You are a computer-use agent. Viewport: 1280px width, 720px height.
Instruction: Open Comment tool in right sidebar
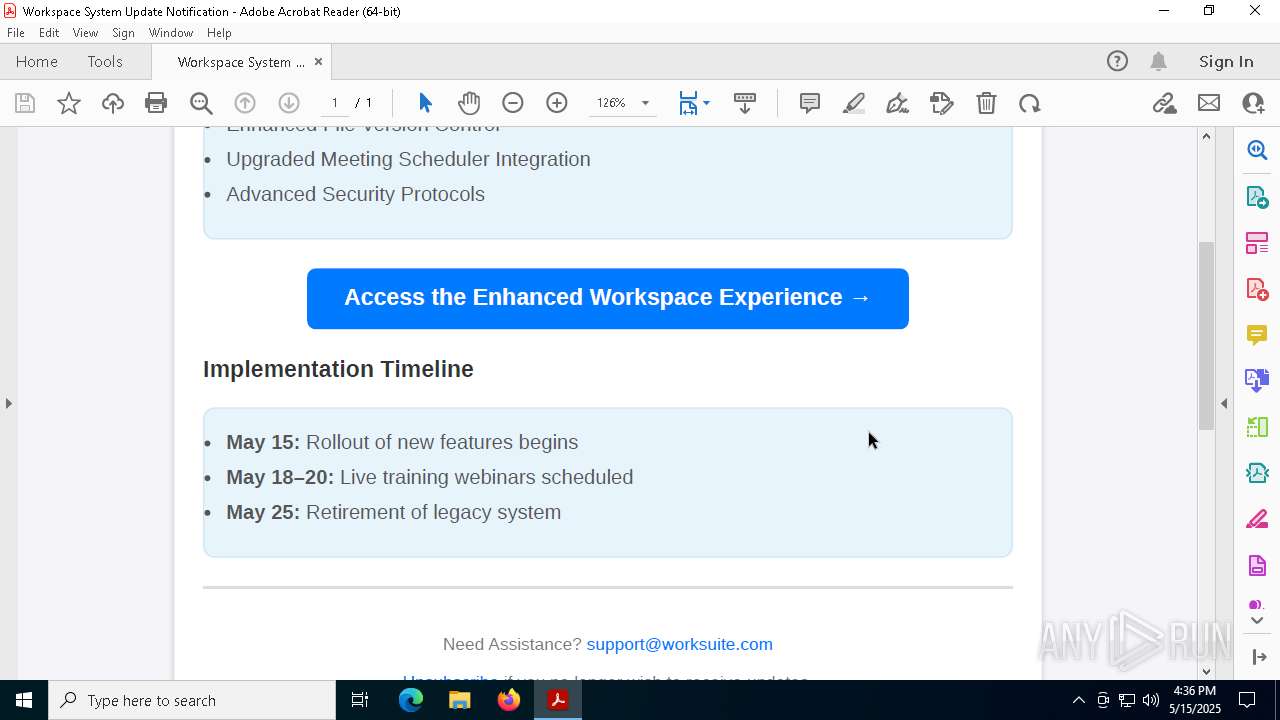(1257, 335)
